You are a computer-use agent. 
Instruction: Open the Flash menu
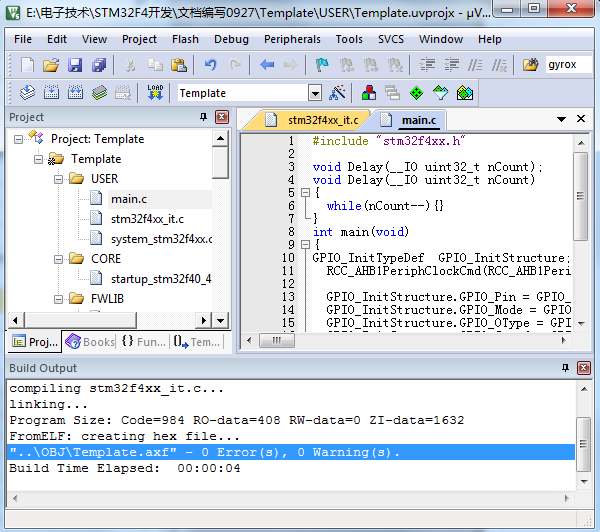(185, 39)
